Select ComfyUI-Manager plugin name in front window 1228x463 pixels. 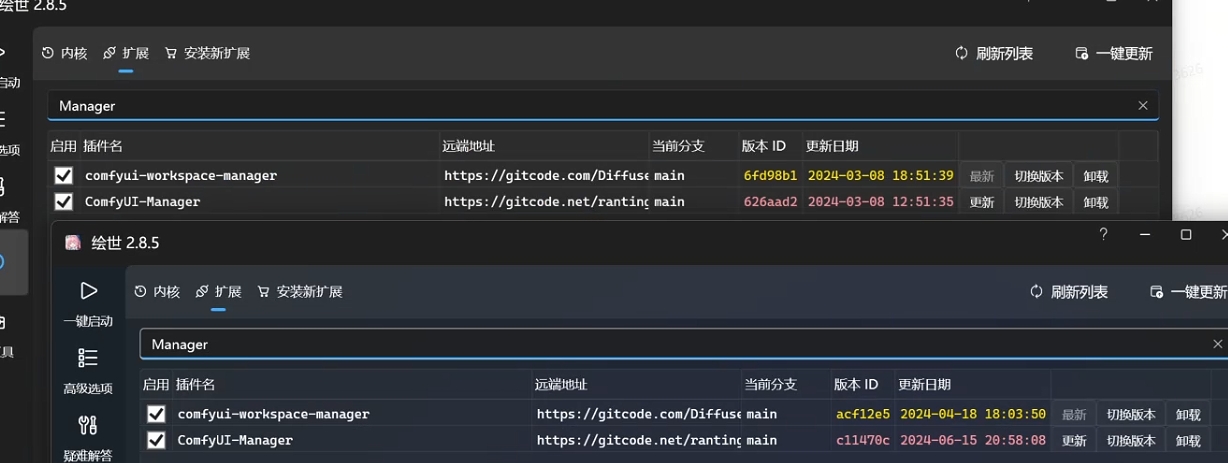point(235,440)
